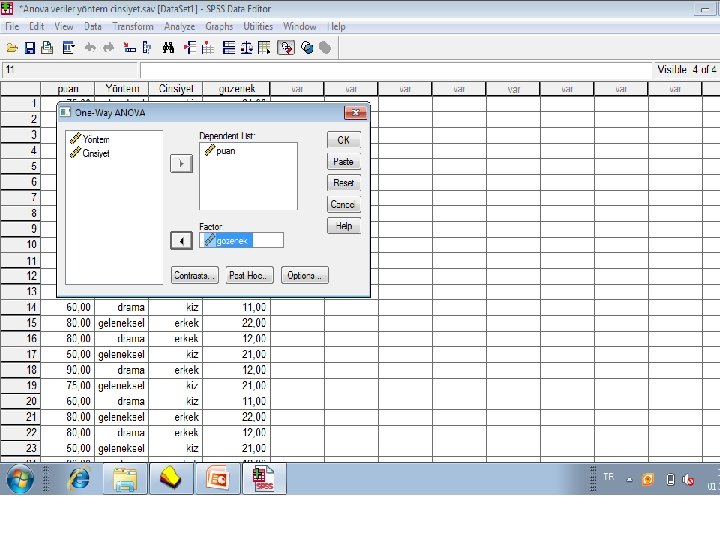Screen dimensions: 720x540
Task: Open the Options button in ANOVA dialog
Action: pyautogui.click(x=304, y=276)
